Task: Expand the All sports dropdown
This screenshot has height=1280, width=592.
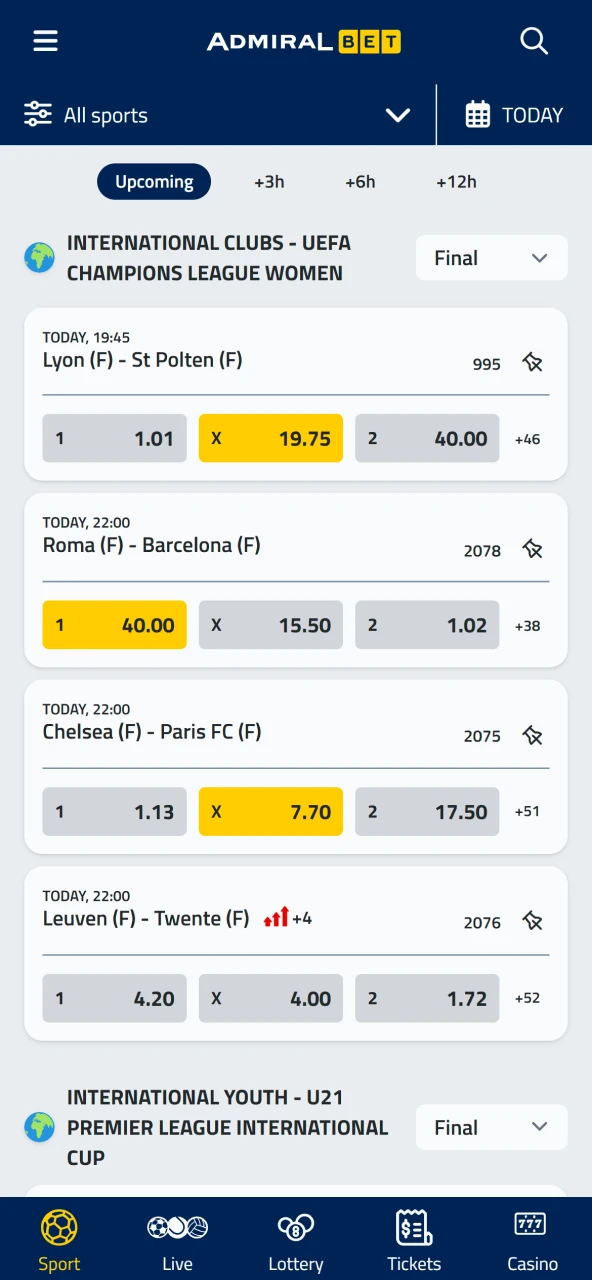Action: coord(398,114)
